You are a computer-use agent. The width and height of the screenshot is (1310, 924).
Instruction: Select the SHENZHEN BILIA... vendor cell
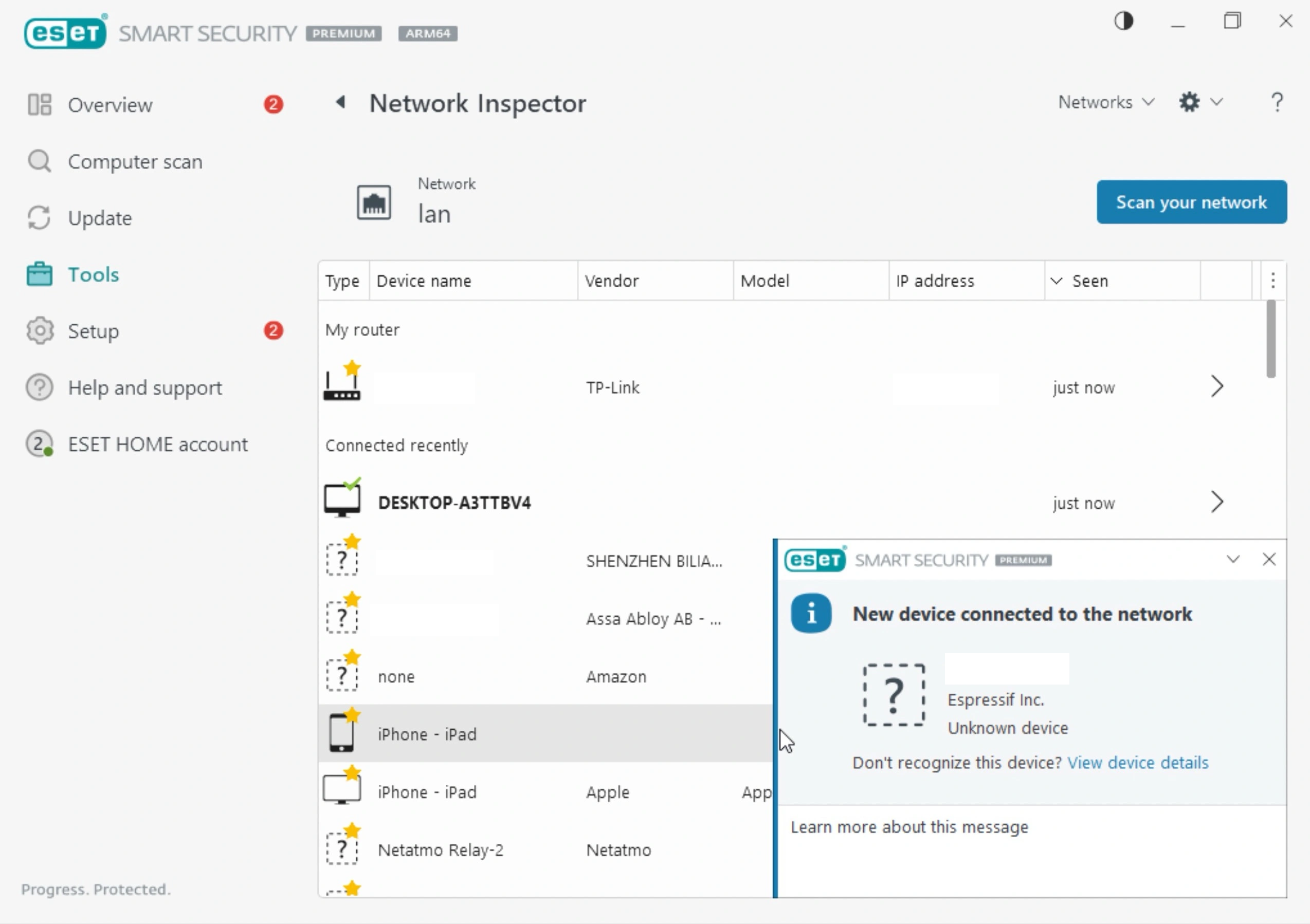(x=654, y=561)
